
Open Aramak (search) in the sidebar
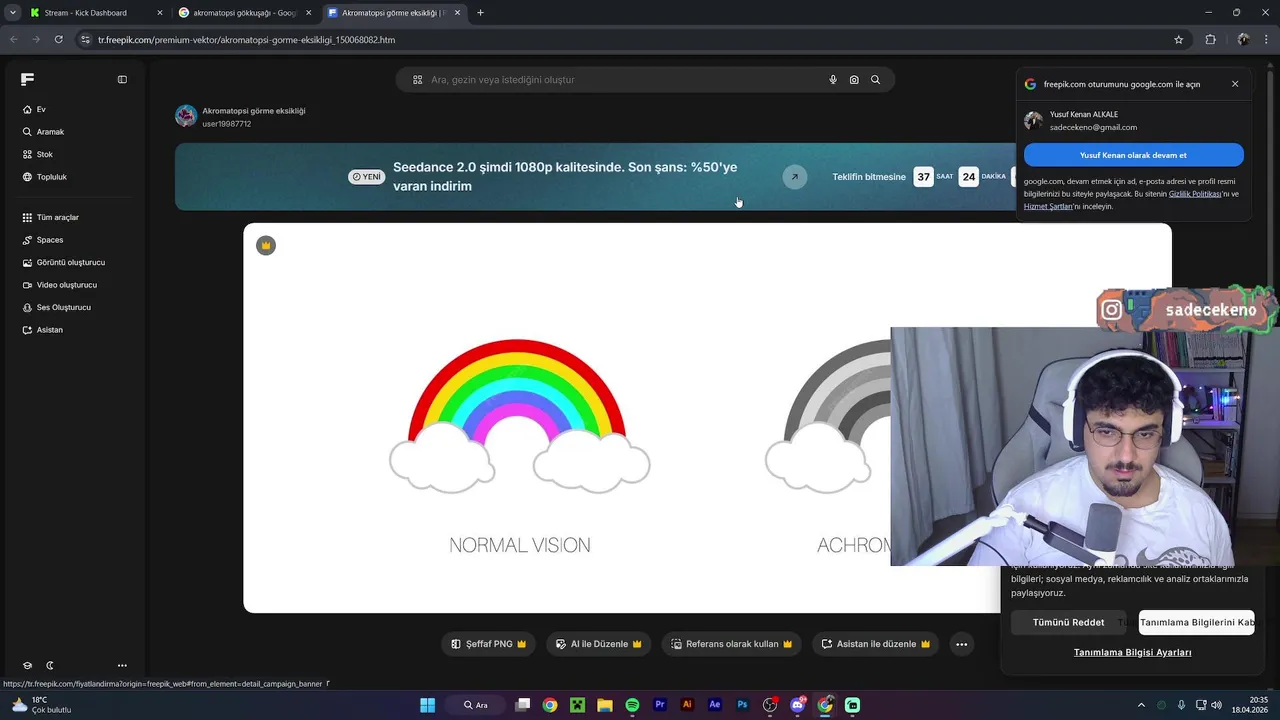pyautogui.click(x=43, y=132)
